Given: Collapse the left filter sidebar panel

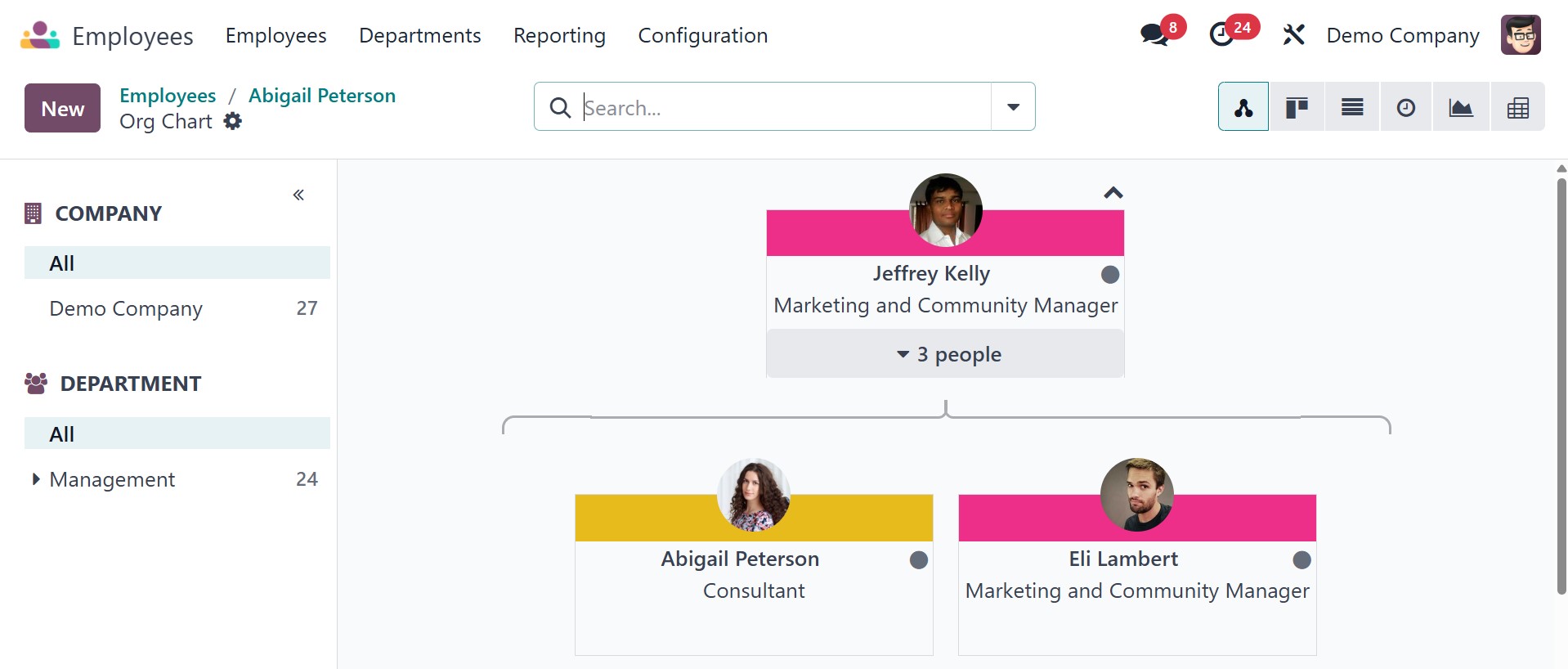Looking at the screenshot, I should click(x=298, y=195).
